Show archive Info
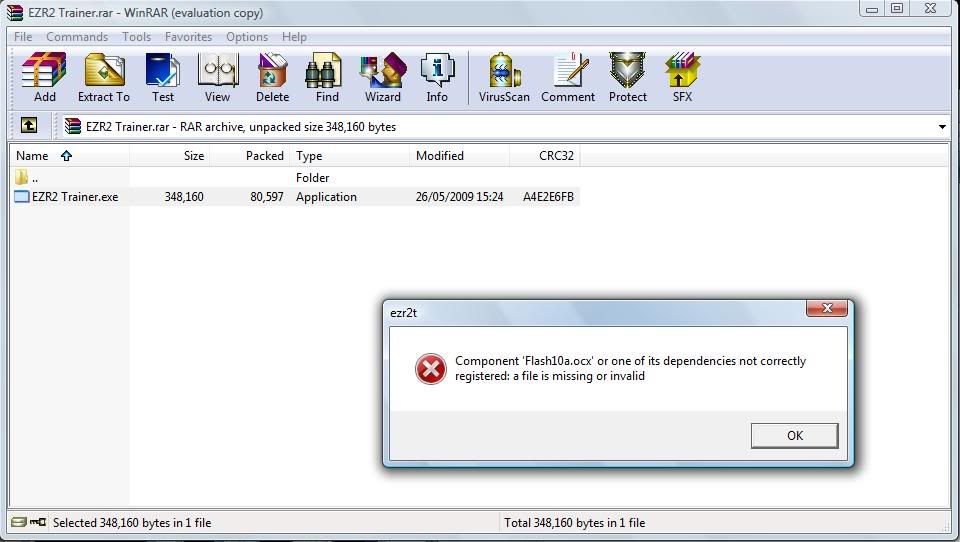The image size is (960, 542). 437,77
